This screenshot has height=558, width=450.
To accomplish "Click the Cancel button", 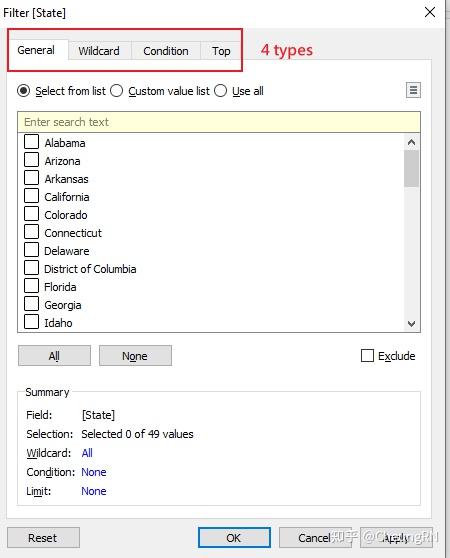I will [315, 537].
